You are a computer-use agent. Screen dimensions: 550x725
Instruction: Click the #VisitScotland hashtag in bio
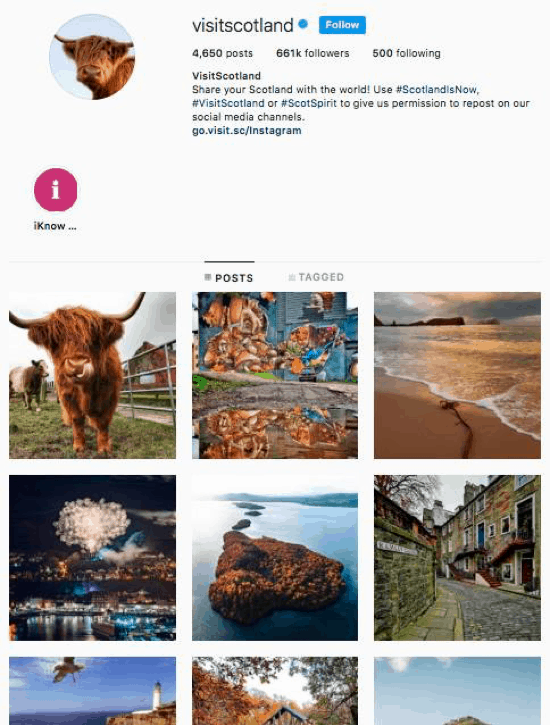pos(228,103)
